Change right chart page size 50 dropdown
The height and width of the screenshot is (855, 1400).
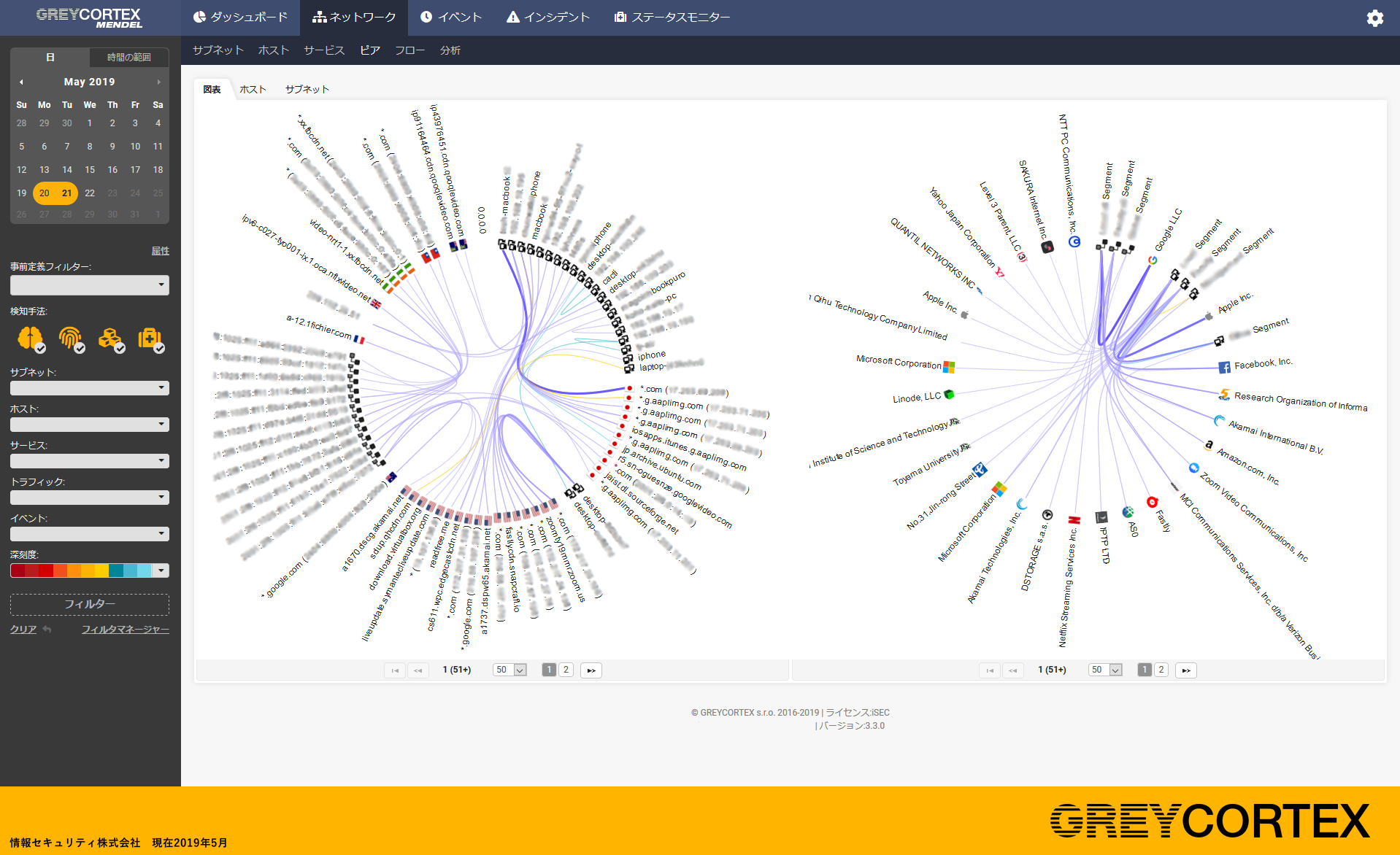(1106, 670)
